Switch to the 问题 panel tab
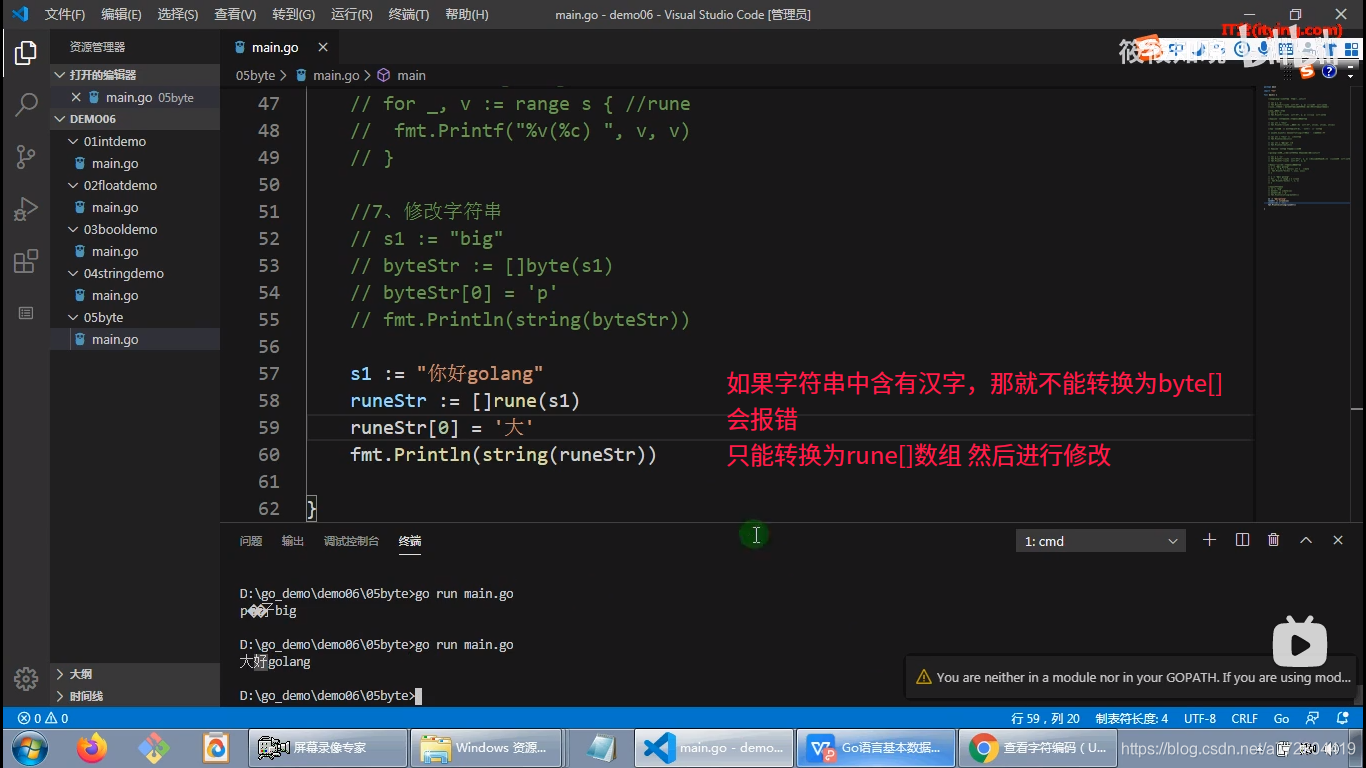Viewport: 1366px width, 768px height. (251, 541)
